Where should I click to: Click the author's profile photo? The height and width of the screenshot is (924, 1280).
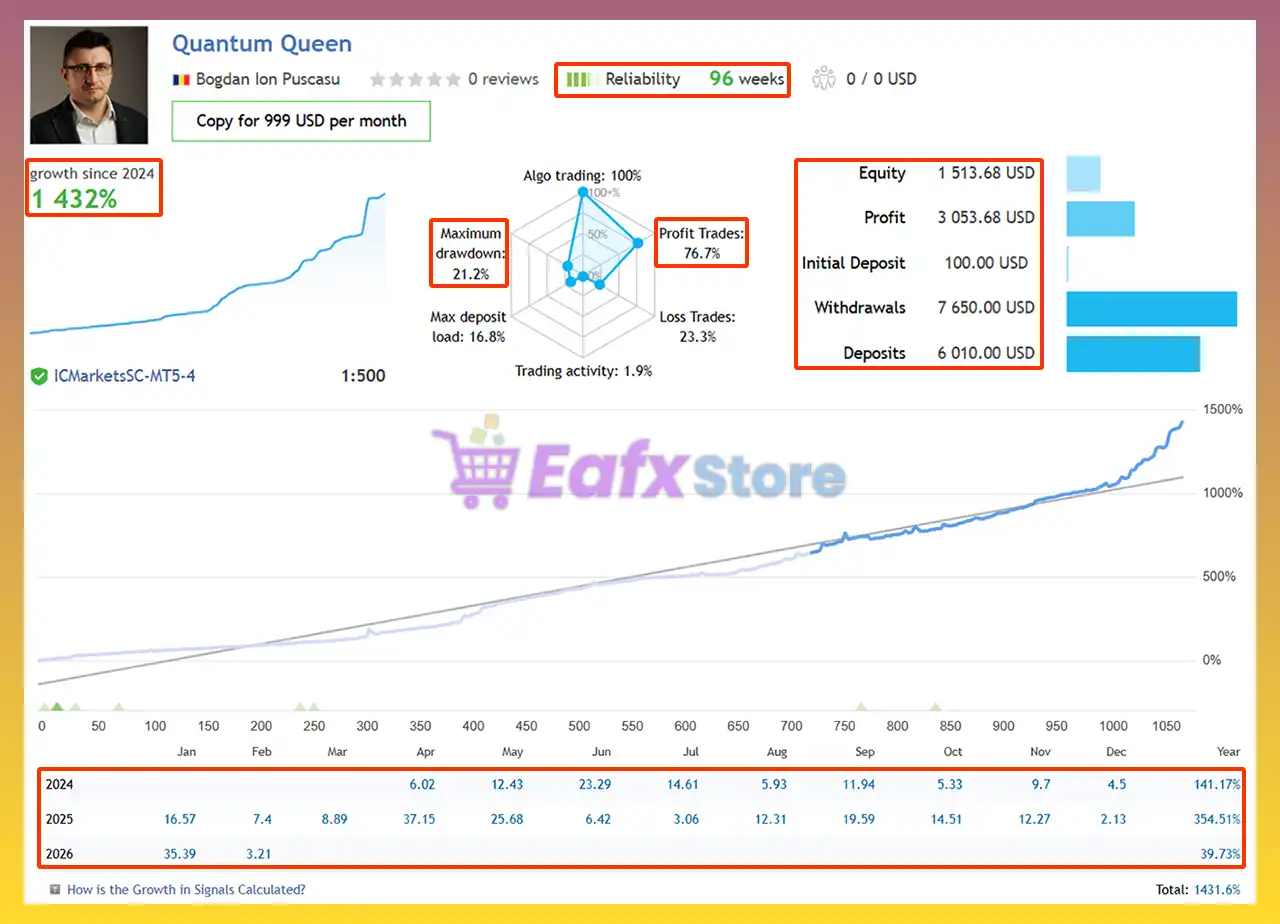pos(89,85)
